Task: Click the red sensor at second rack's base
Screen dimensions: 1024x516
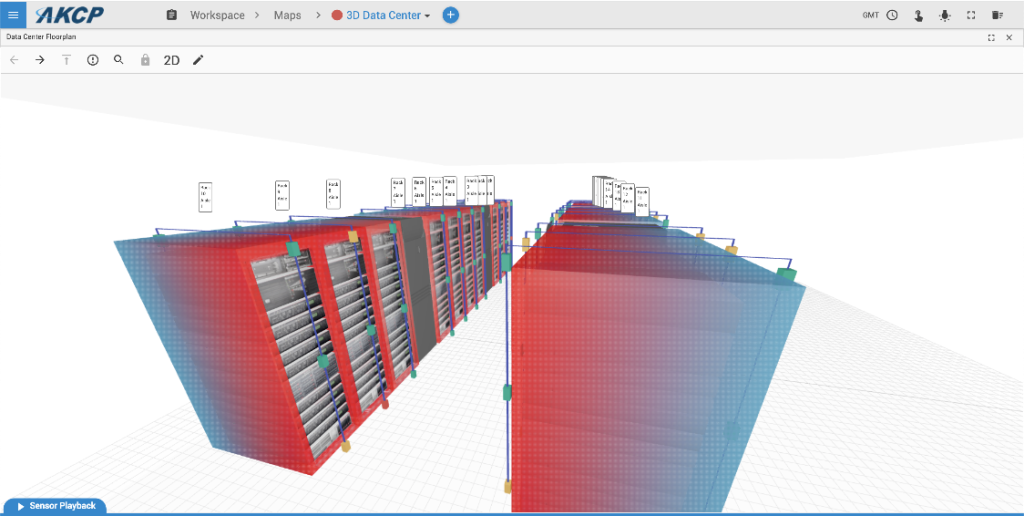Action: coord(385,404)
